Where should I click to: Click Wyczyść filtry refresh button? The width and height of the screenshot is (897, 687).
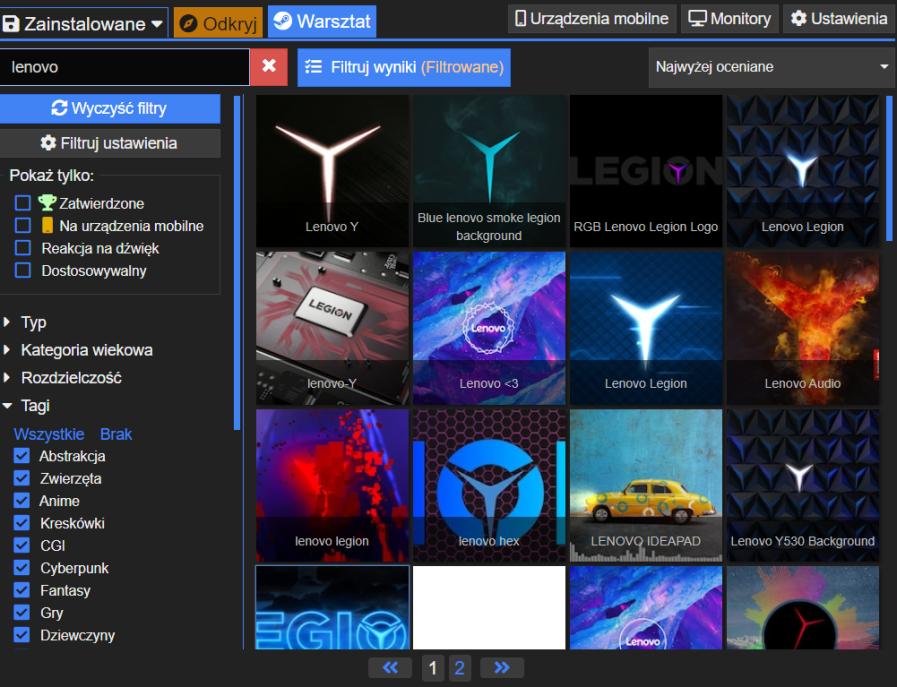(x=109, y=108)
